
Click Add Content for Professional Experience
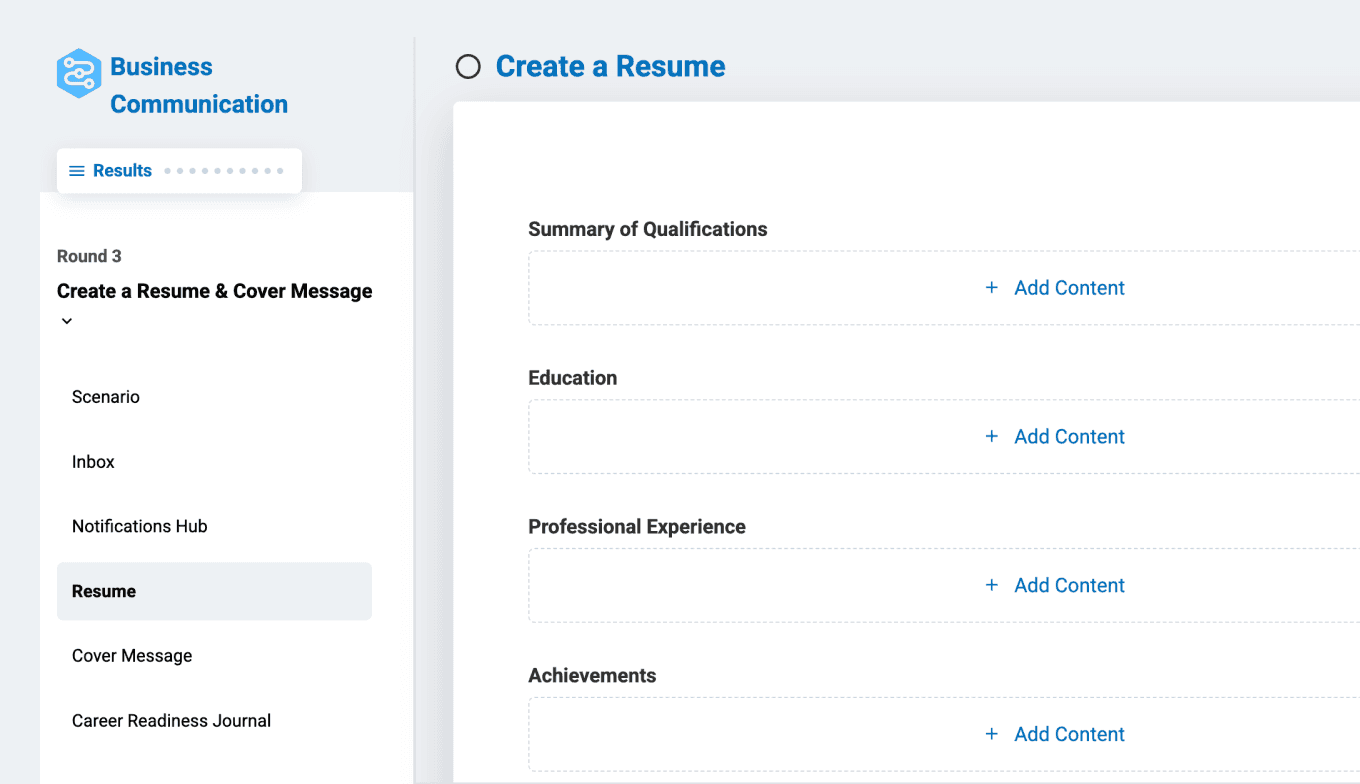click(x=1069, y=586)
